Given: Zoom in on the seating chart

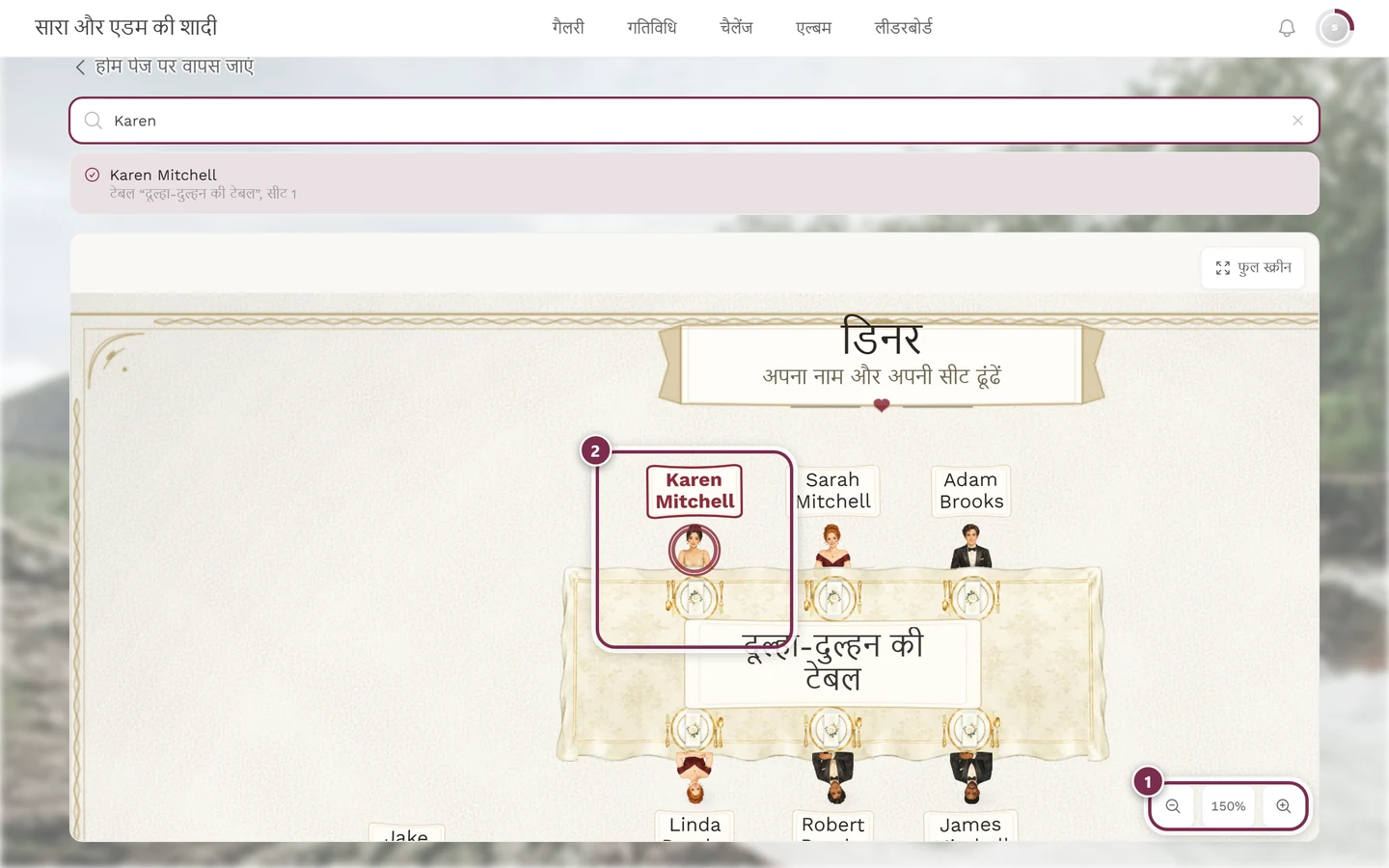Looking at the screenshot, I should click(1283, 806).
